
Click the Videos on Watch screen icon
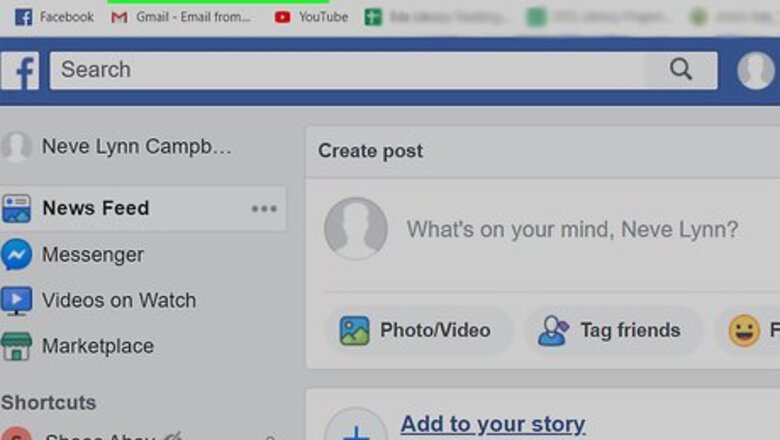[x=16, y=300]
